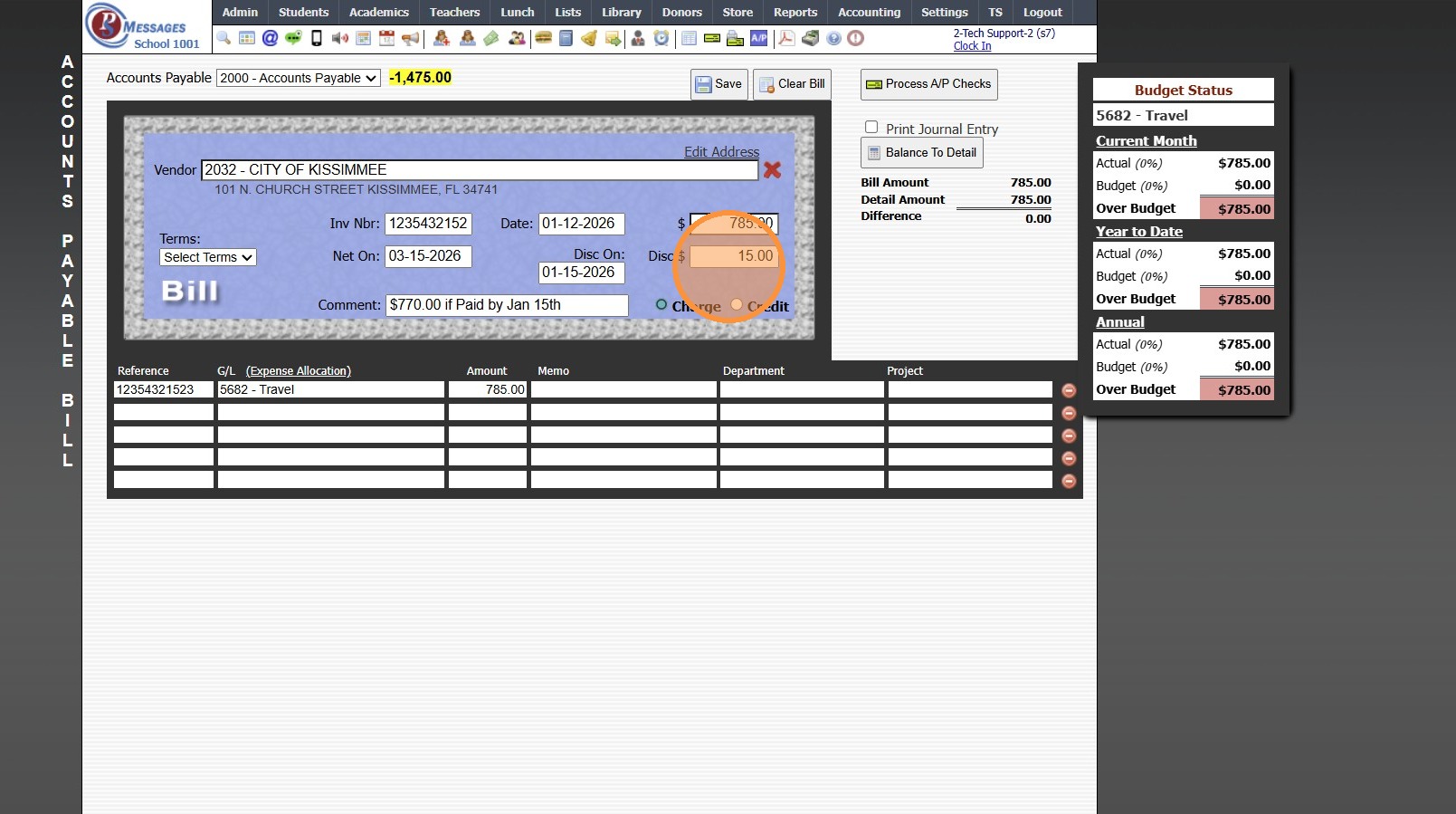
Task: Save the bill
Action: (x=718, y=84)
